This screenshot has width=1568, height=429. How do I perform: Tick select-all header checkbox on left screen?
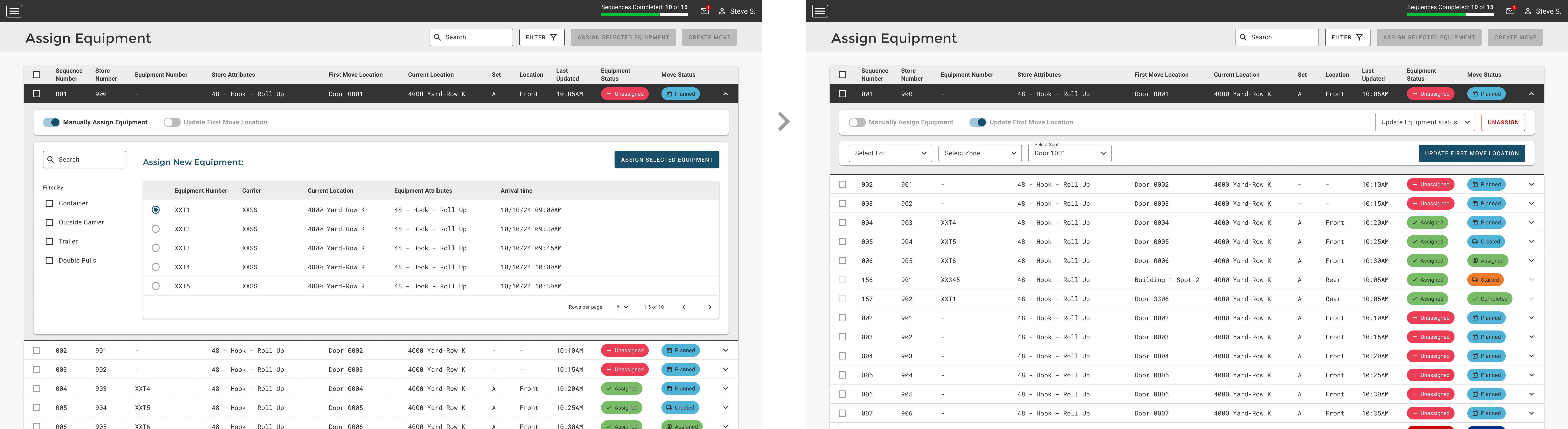(37, 75)
